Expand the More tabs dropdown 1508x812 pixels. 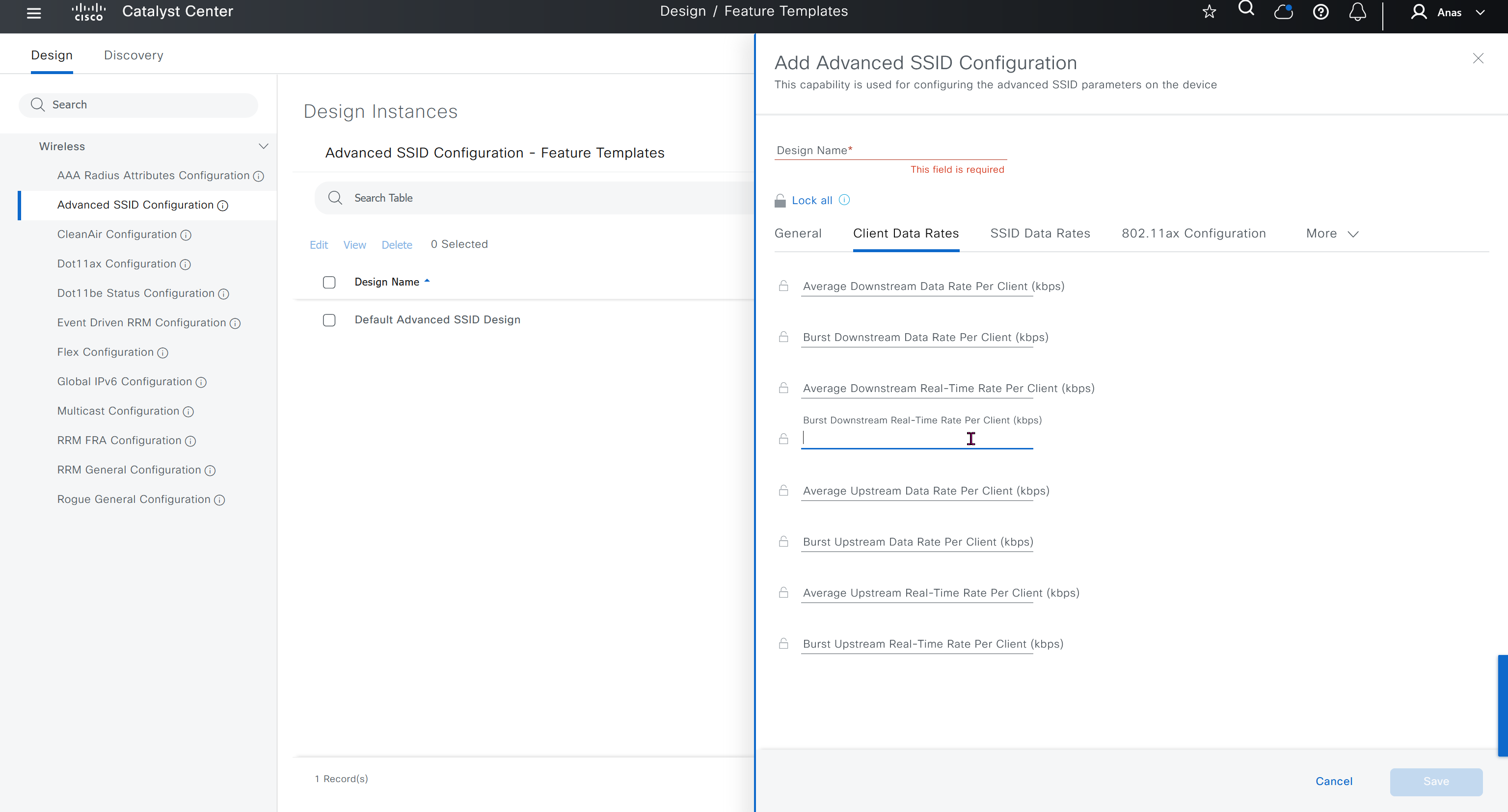click(1332, 234)
